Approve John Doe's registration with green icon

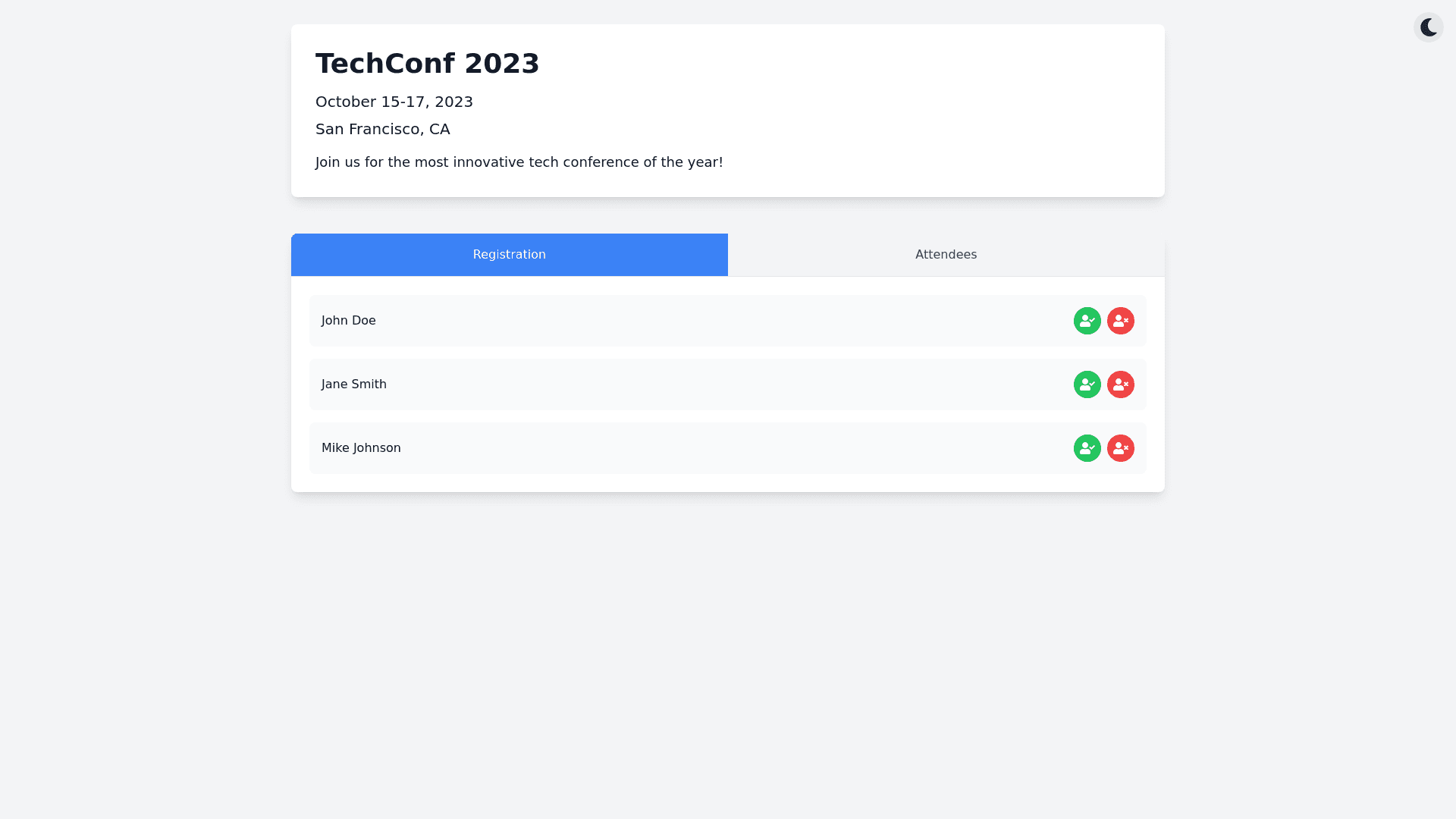(1087, 321)
